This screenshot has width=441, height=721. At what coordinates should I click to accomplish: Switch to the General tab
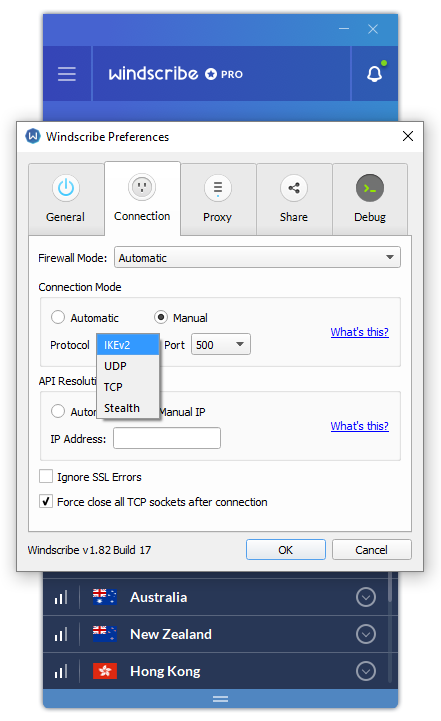pos(66,199)
